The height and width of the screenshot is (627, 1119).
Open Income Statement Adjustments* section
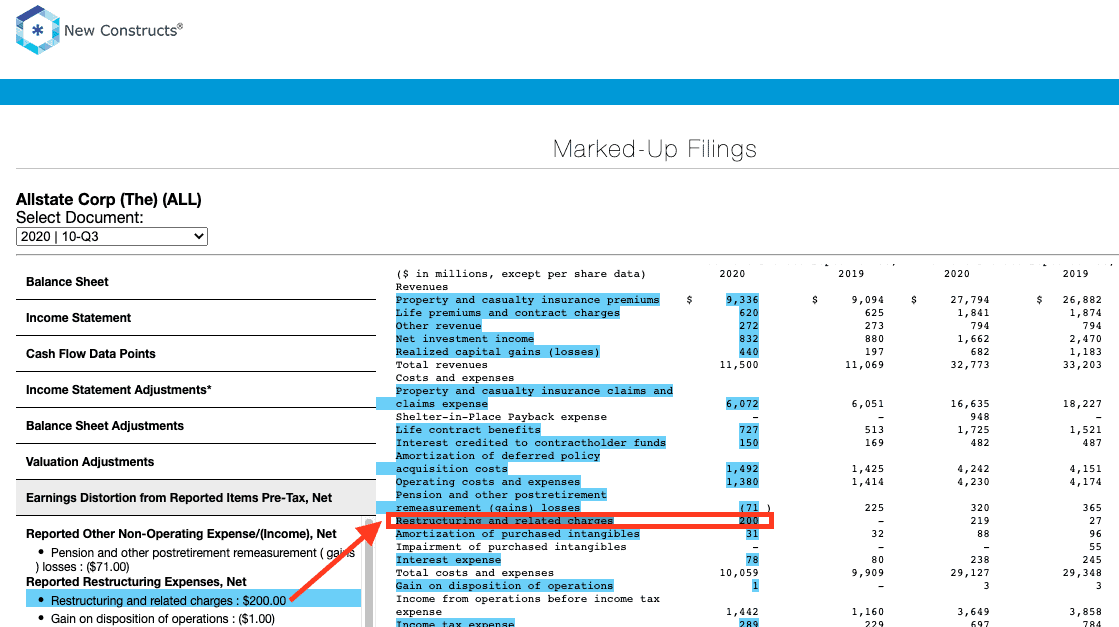point(196,390)
